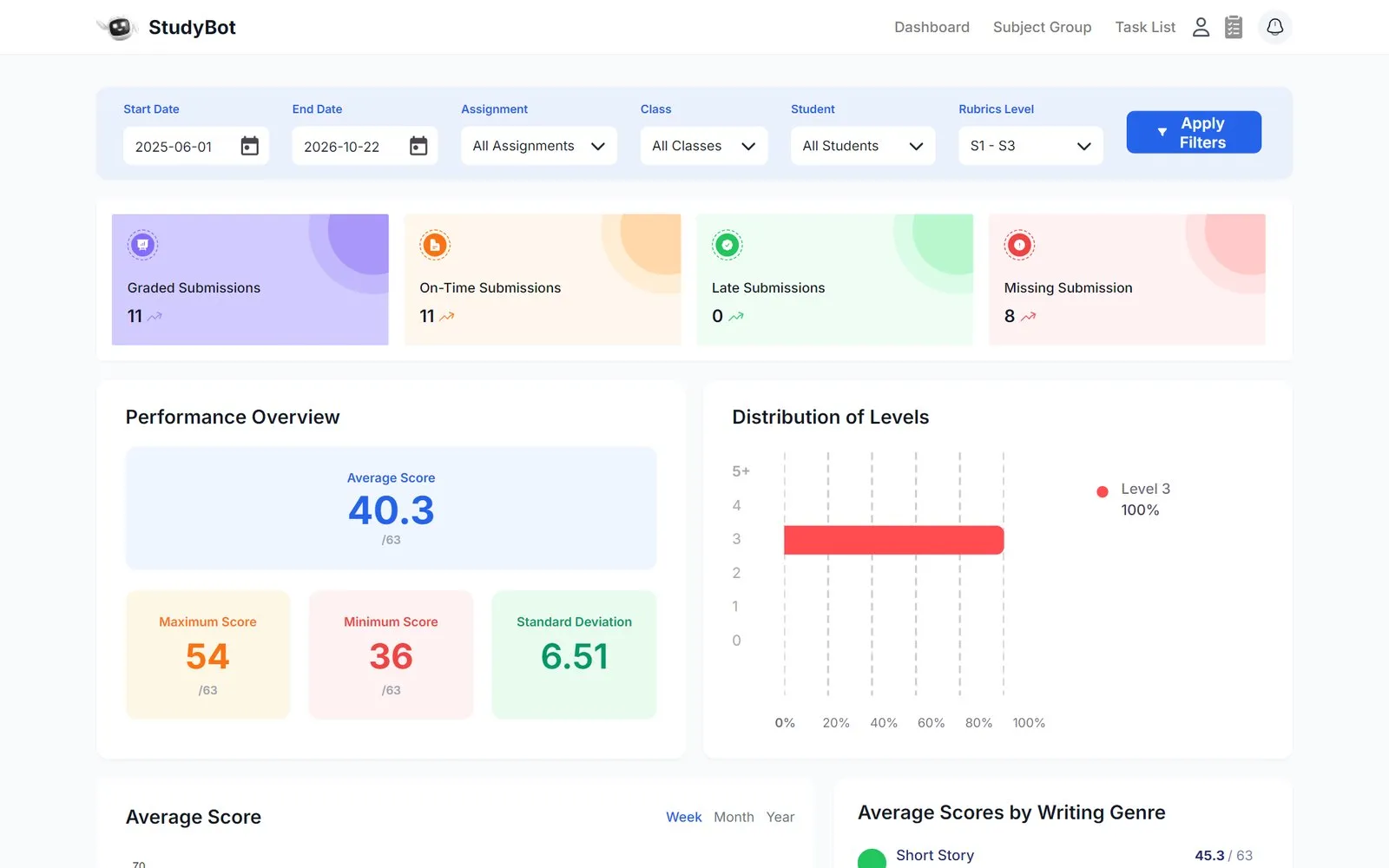Switch Average Score chart to Month

[x=734, y=817]
